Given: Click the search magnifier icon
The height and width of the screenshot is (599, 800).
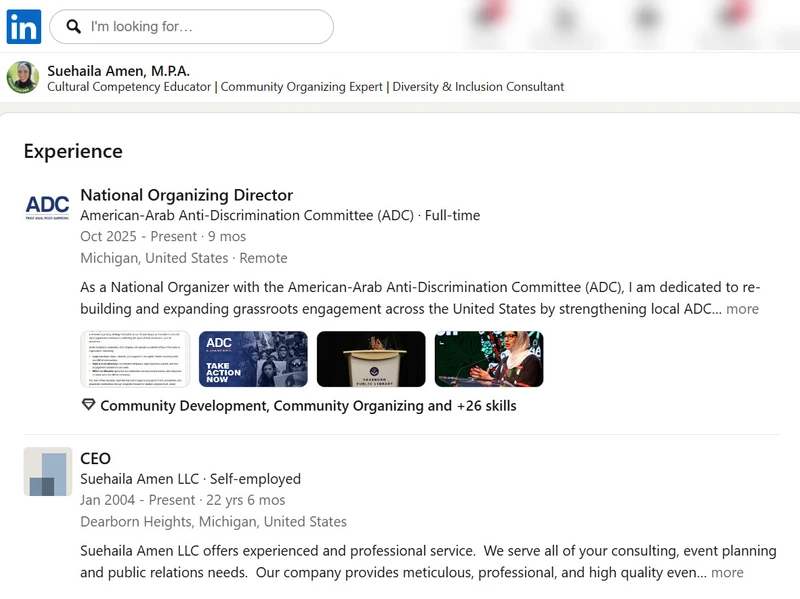Looking at the screenshot, I should point(73,27).
